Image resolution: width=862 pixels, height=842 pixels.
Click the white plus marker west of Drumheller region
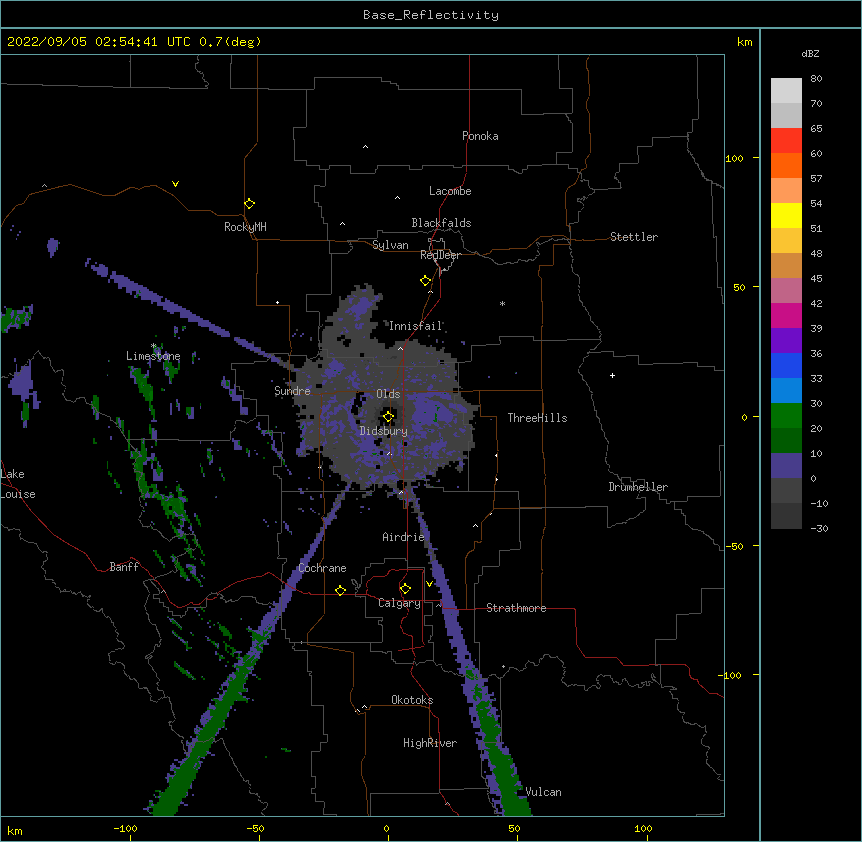(x=612, y=375)
